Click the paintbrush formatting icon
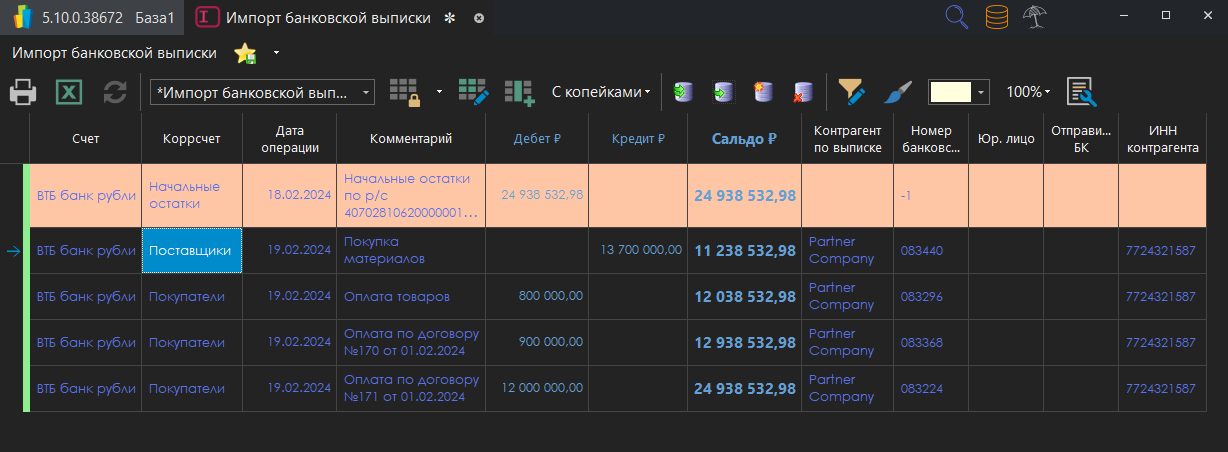Viewport: 1228px width, 452px height. coord(897,92)
